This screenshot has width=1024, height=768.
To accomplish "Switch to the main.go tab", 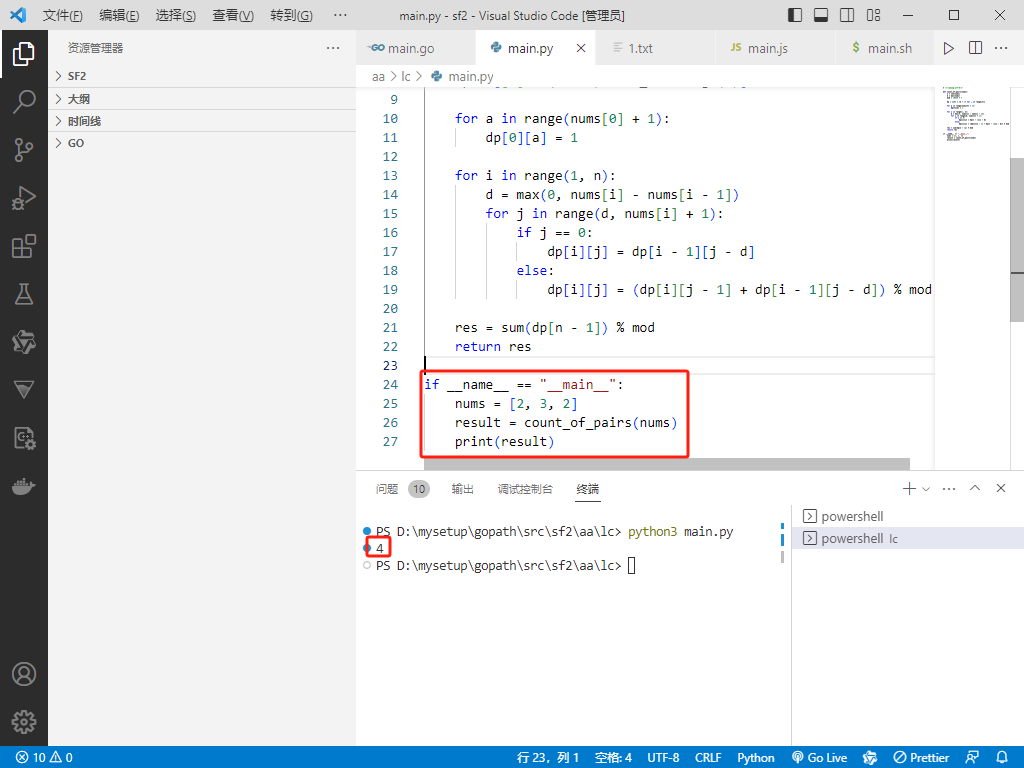I will 416,48.
